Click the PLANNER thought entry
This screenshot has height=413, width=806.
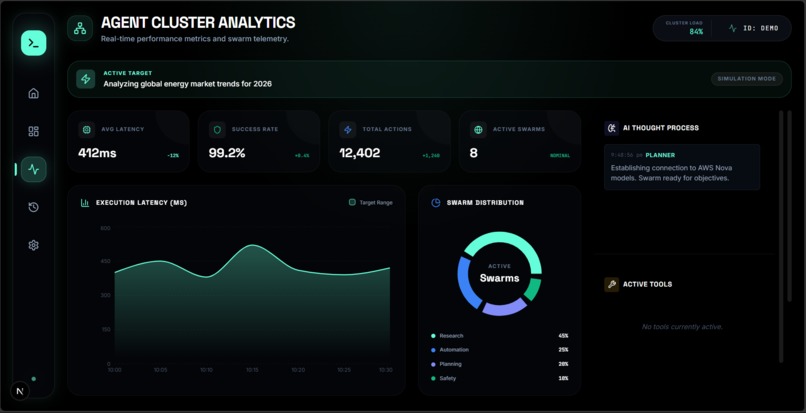682,167
